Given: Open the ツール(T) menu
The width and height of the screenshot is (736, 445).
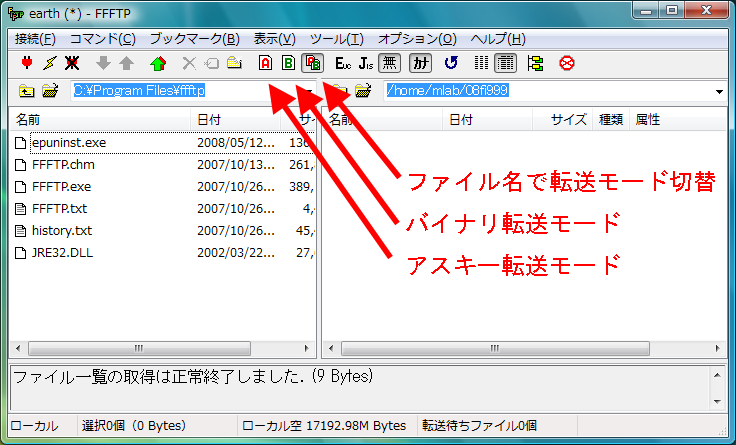Looking at the screenshot, I should click(x=337, y=38).
